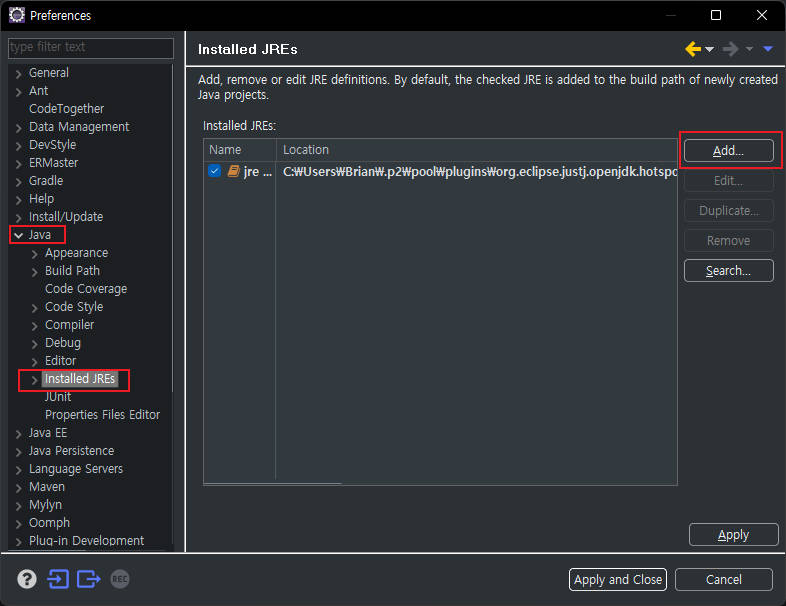Expand the Build Path subnode
Screen dimensions: 786x606
click(x=35, y=272)
